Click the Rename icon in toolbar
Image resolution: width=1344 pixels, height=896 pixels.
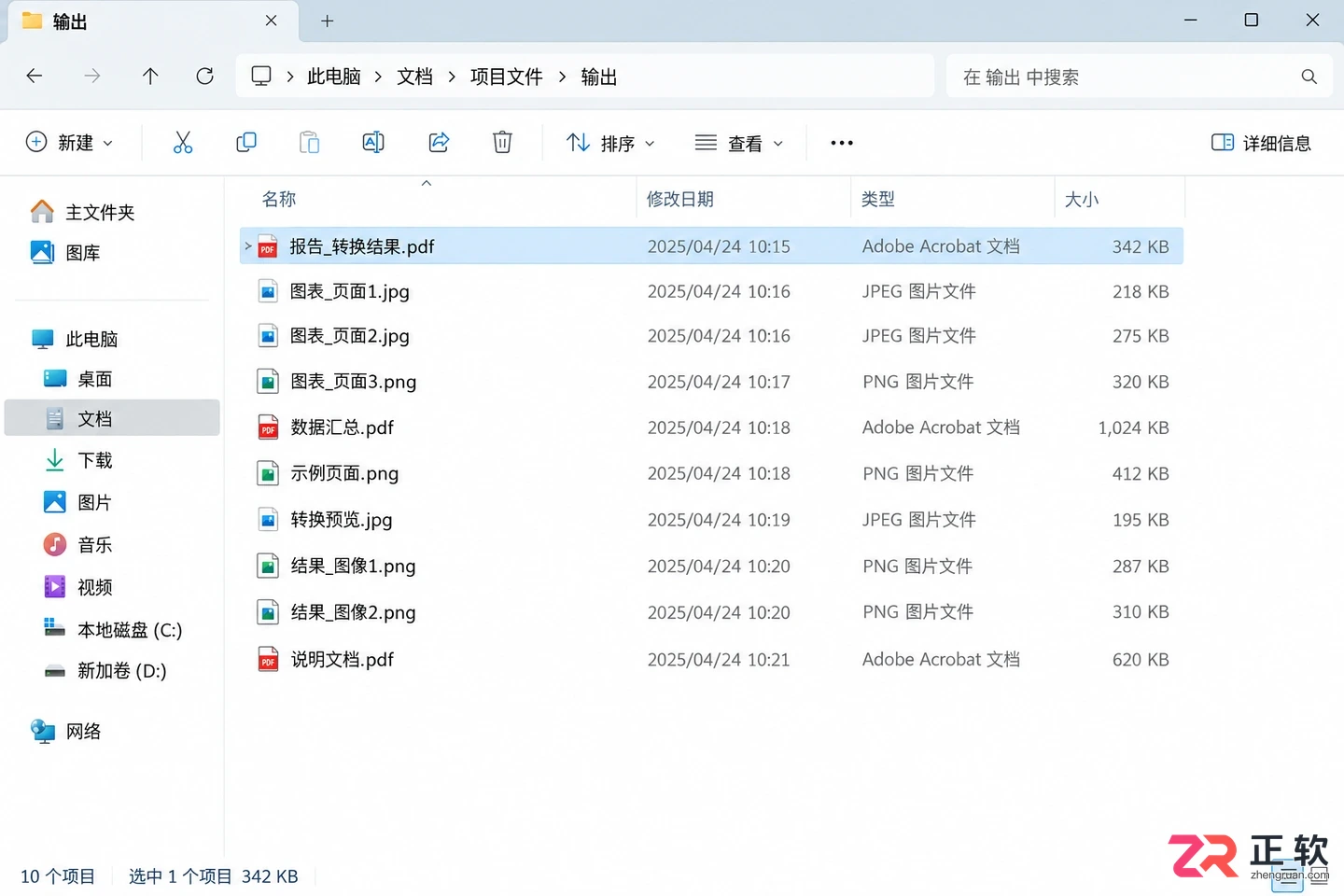(373, 142)
